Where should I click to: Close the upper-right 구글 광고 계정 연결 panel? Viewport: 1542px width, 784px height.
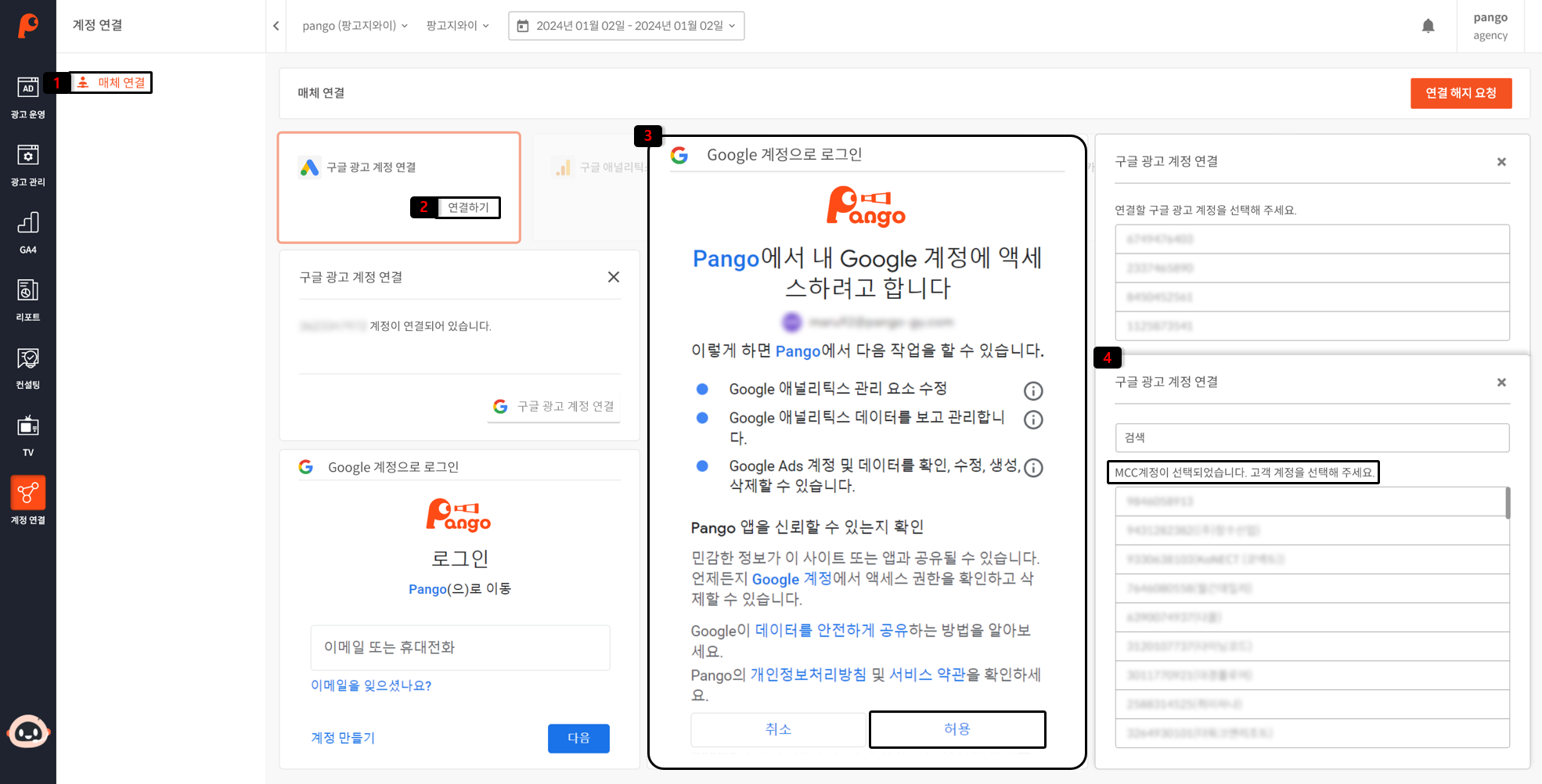click(1501, 162)
